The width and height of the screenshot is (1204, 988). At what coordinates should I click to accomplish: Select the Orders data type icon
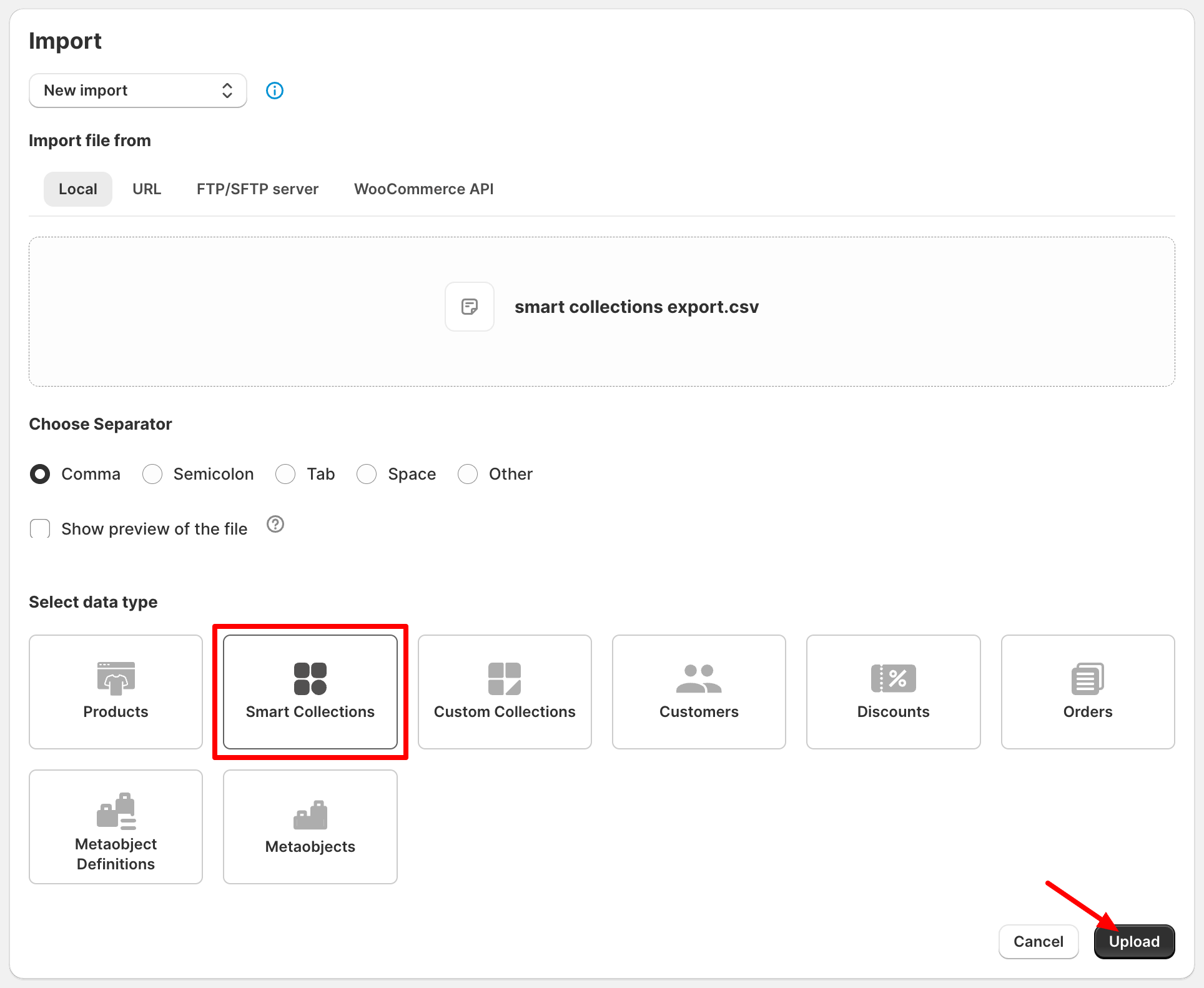(1087, 691)
